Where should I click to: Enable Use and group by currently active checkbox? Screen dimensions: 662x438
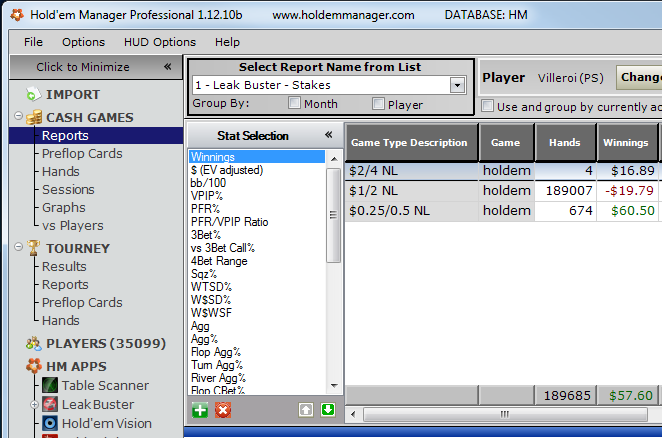point(487,106)
